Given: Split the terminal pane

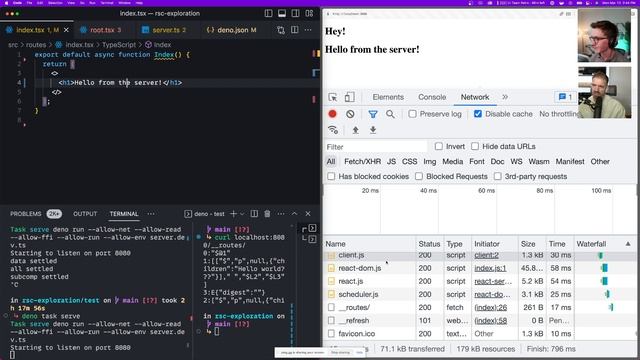Looking at the screenshot, I should 254,214.
